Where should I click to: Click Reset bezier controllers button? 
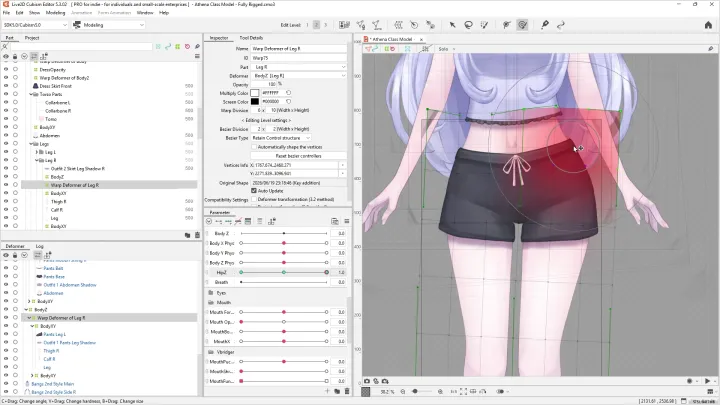pyautogui.click(x=298, y=156)
